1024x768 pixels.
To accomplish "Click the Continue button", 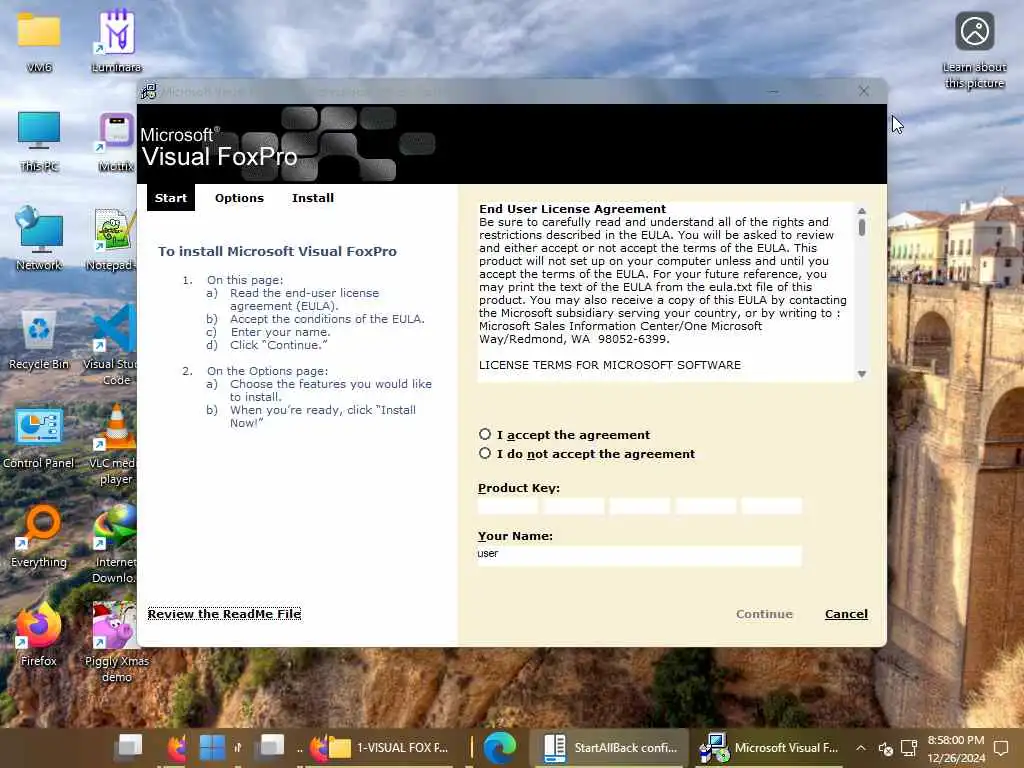I will (764, 614).
